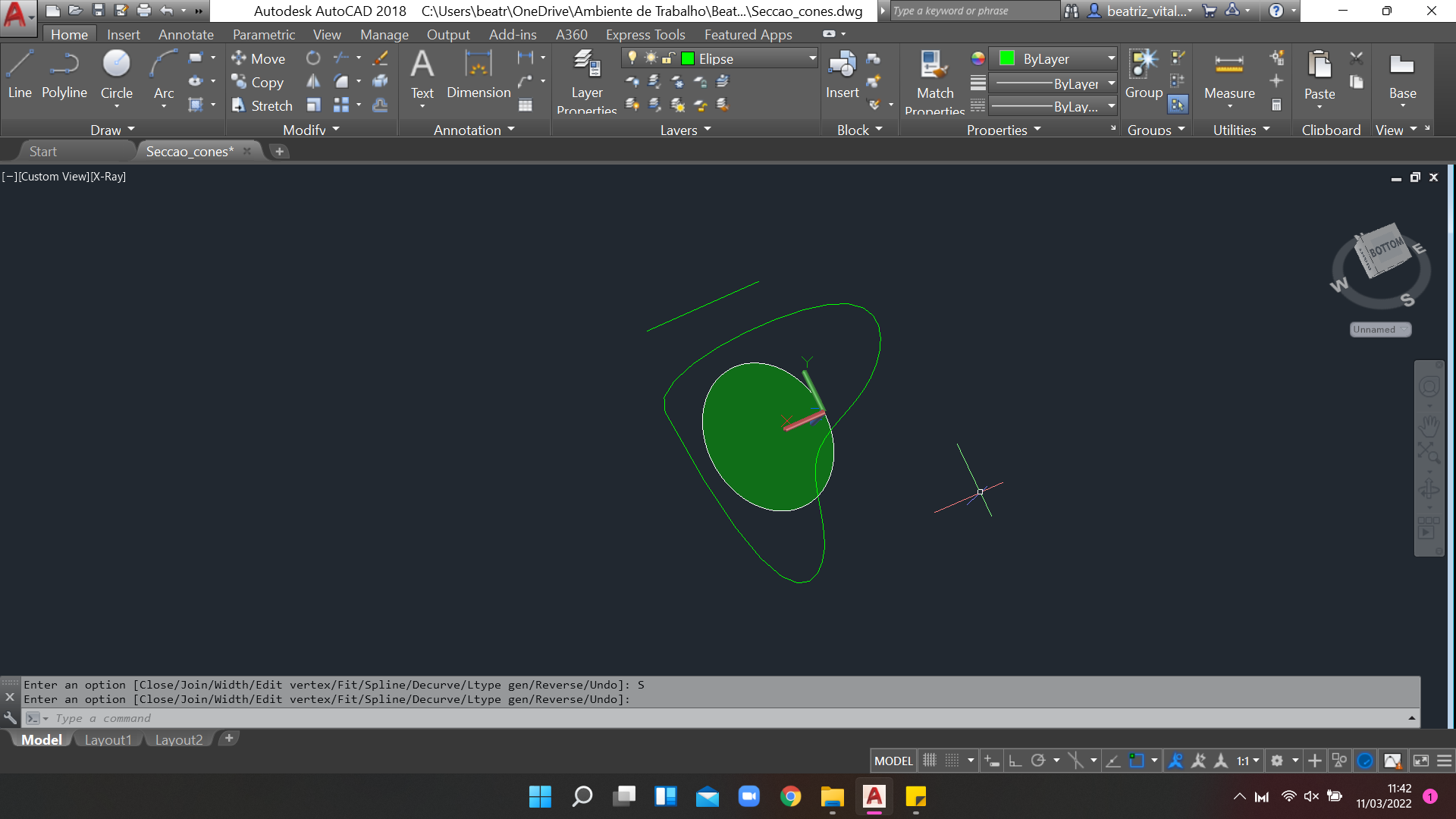Image resolution: width=1456 pixels, height=819 pixels.
Task: Select the Rotate tool icon
Action: (313, 58)
